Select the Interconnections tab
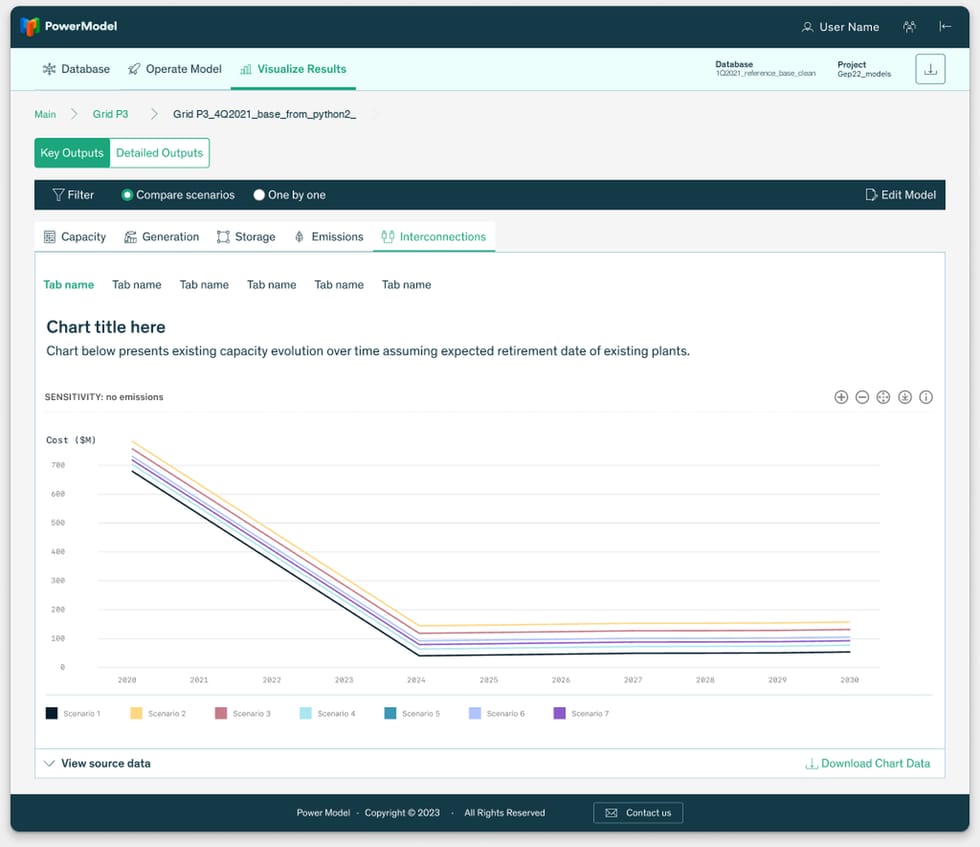 (x=434, y=237)
